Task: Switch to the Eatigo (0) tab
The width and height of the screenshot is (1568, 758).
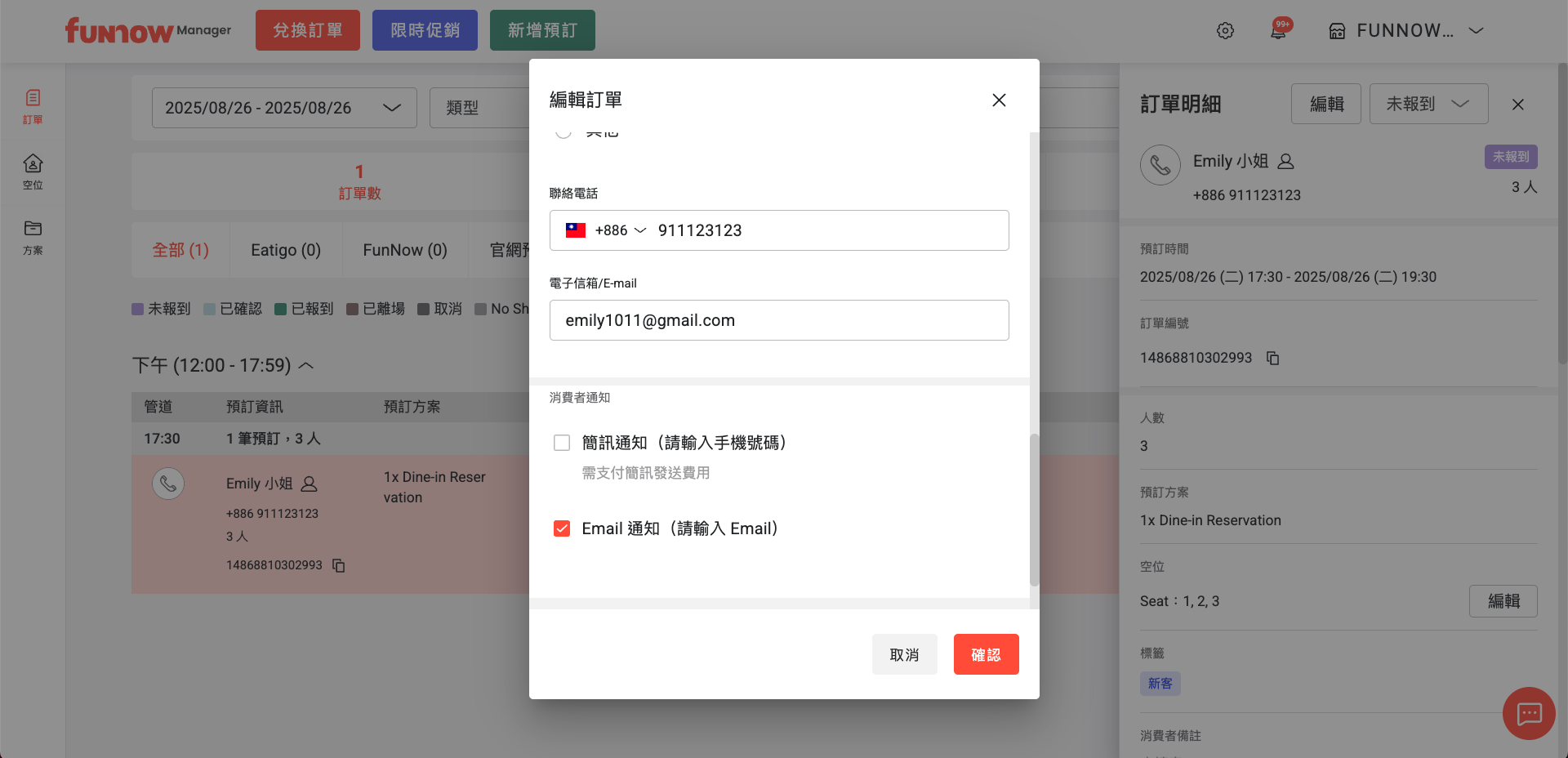Action: [286, 250]
